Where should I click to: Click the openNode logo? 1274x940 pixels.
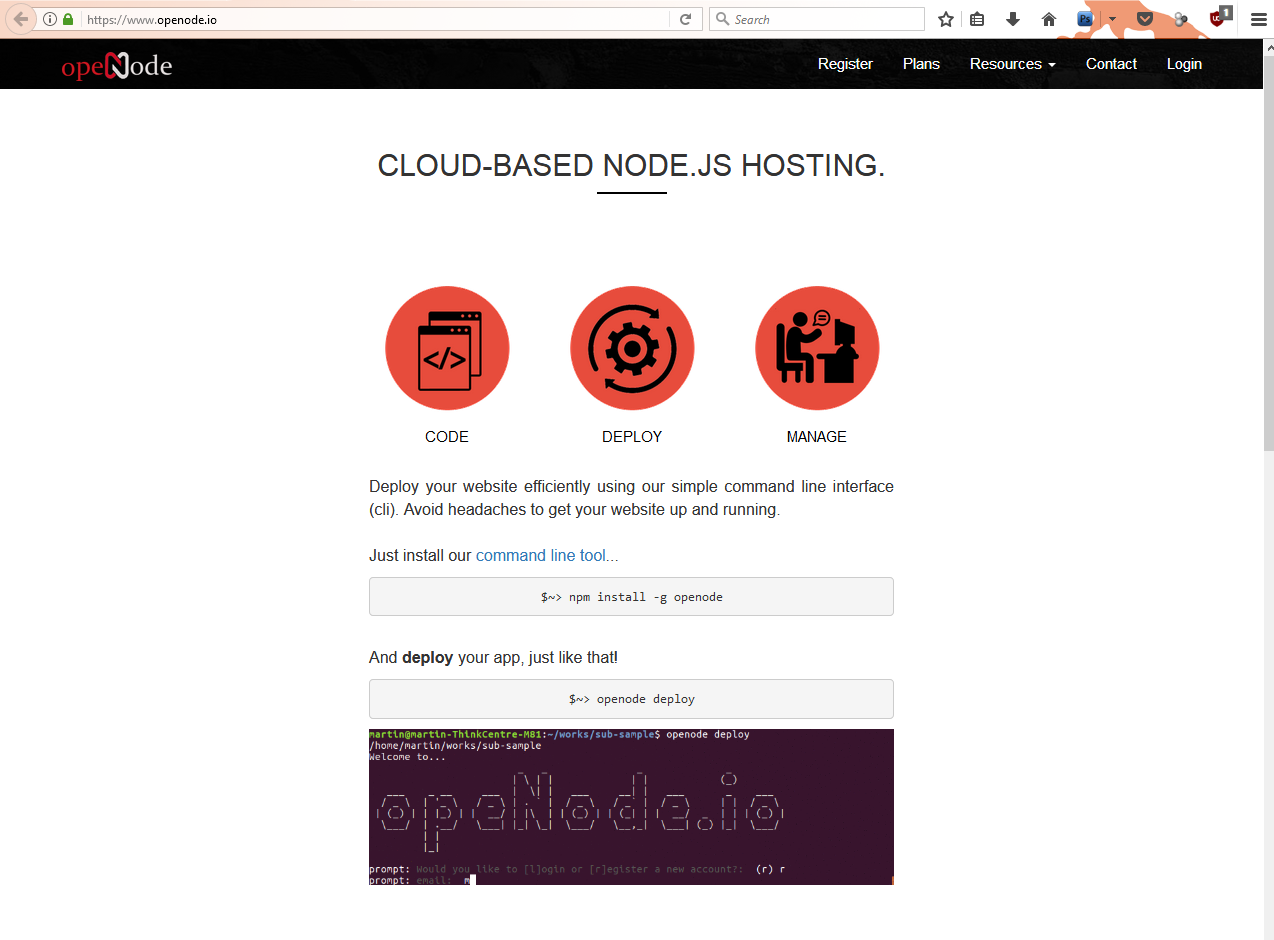coord(117,65)
